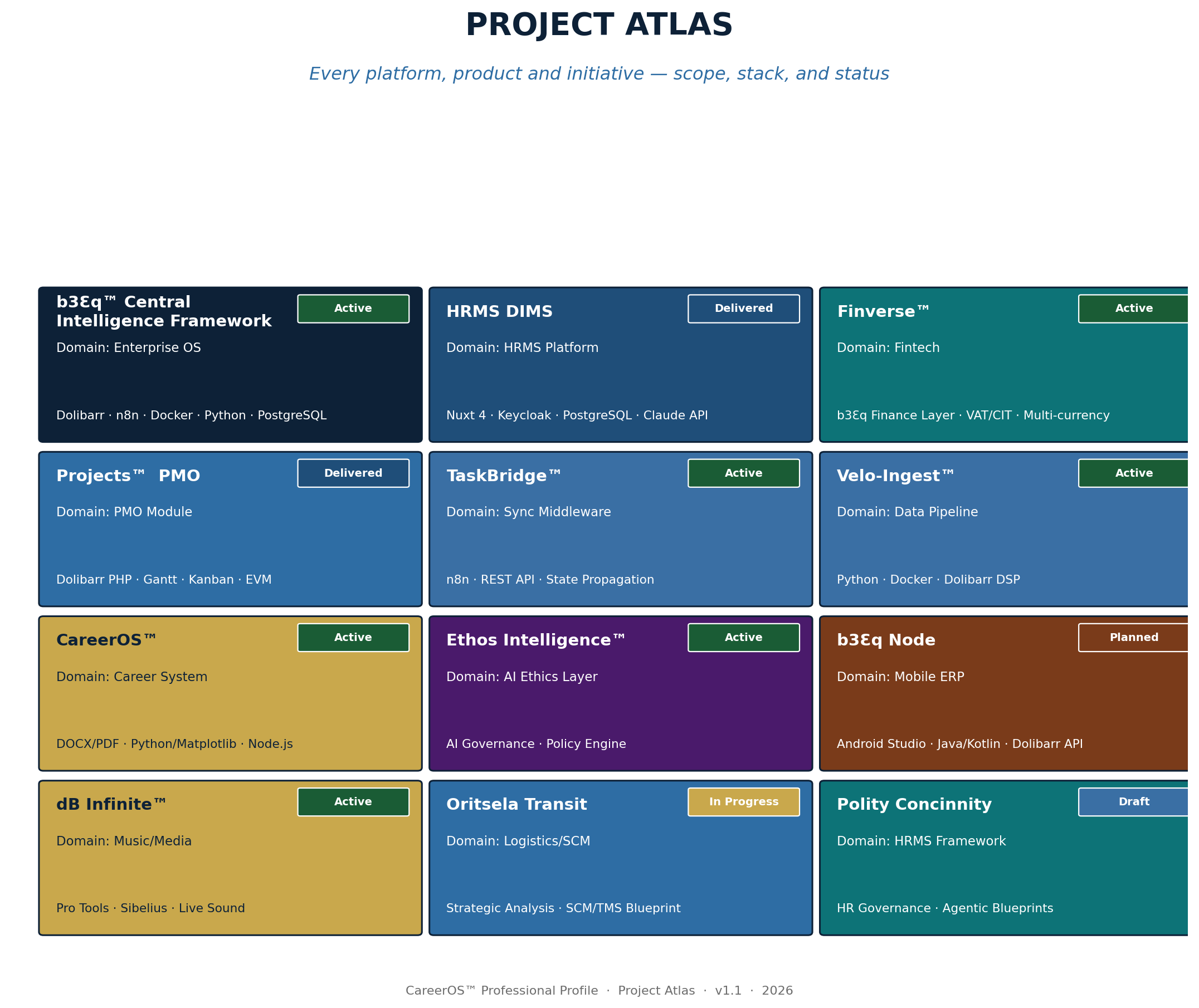Click 'Domain: PMO Module' text
Screen dimensions: 1199x1008
coord(124,512)
